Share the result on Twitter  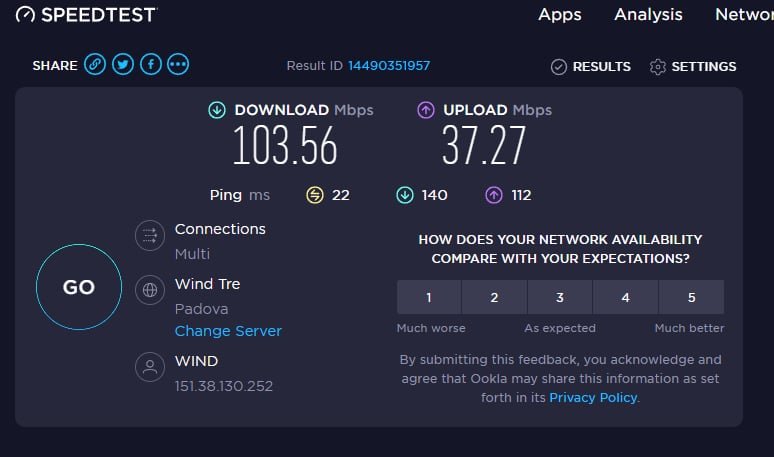click(123, 65)
